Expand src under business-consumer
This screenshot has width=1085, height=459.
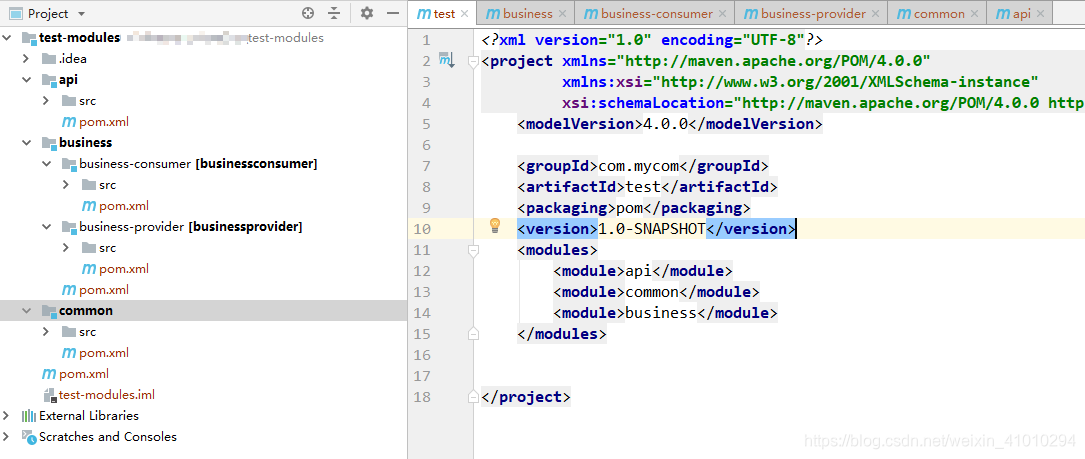tap(66, 185)
